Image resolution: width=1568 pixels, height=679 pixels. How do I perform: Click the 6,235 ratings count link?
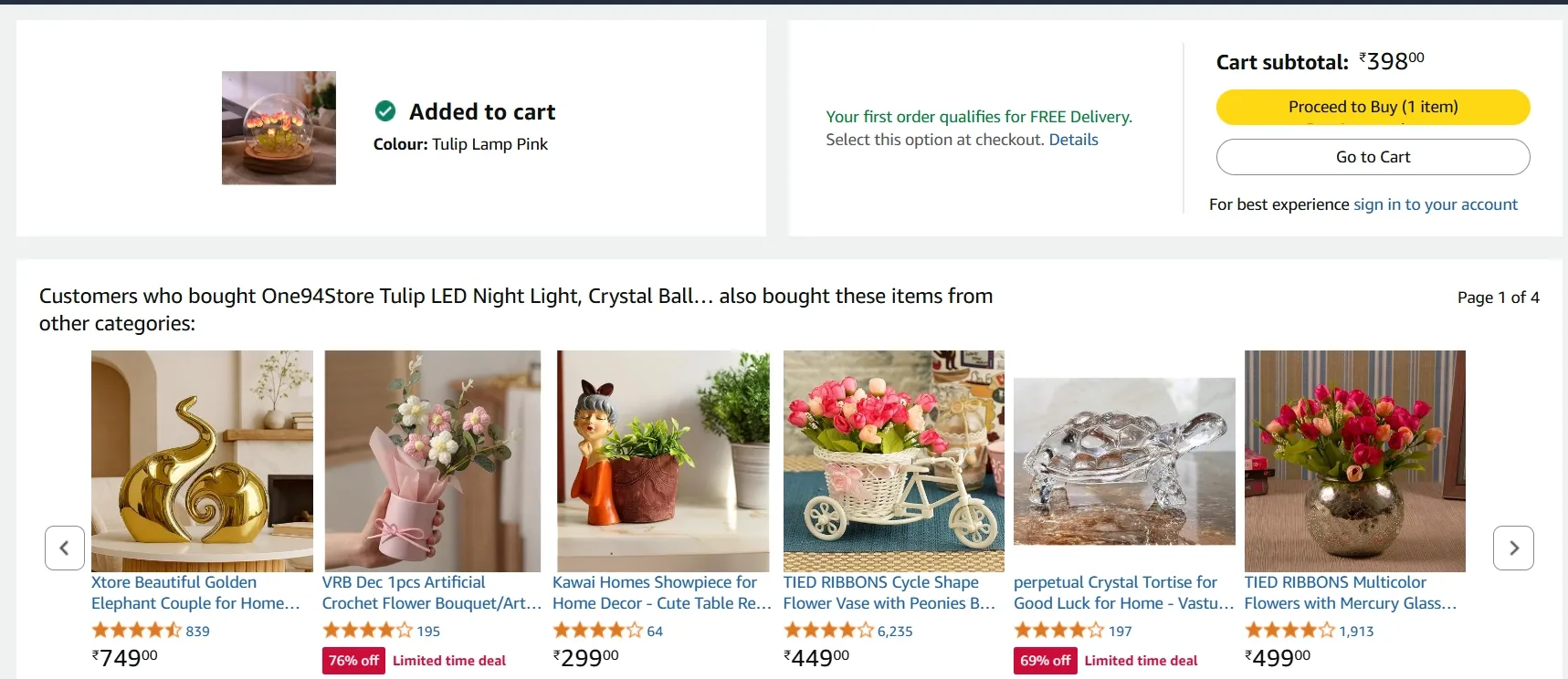[x=895, y=631]
